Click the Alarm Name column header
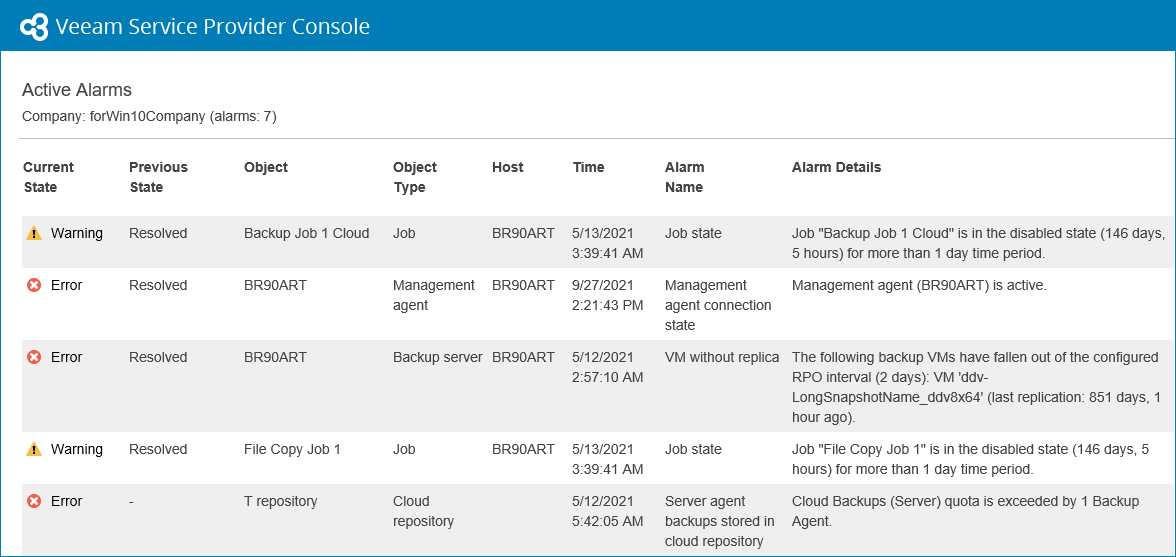Image resolution: width=1176 pixels, height=557 pixels. tap(685, 177)
